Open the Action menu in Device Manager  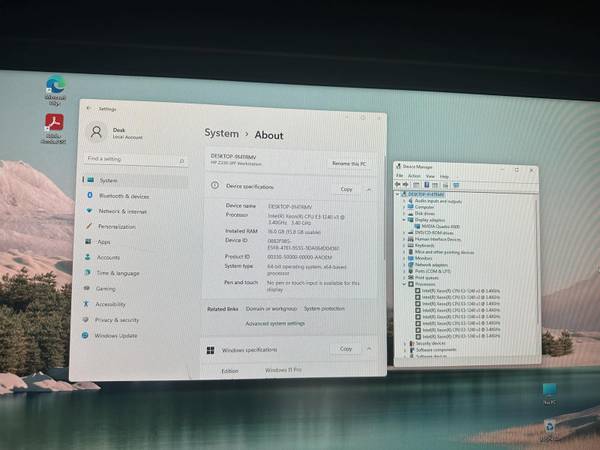pyautogui.click(x=414, y=176)
